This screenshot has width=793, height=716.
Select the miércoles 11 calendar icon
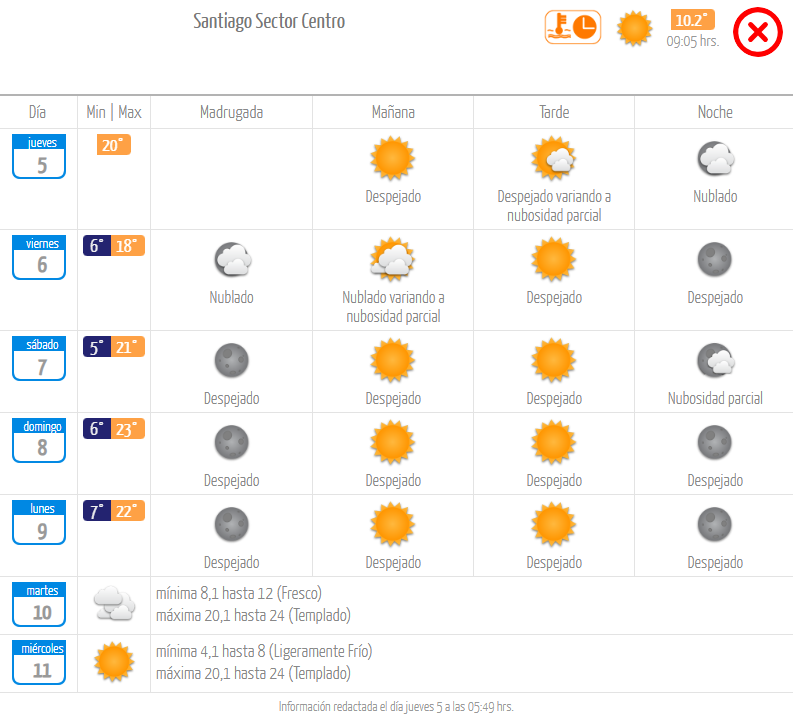(39, 662)
